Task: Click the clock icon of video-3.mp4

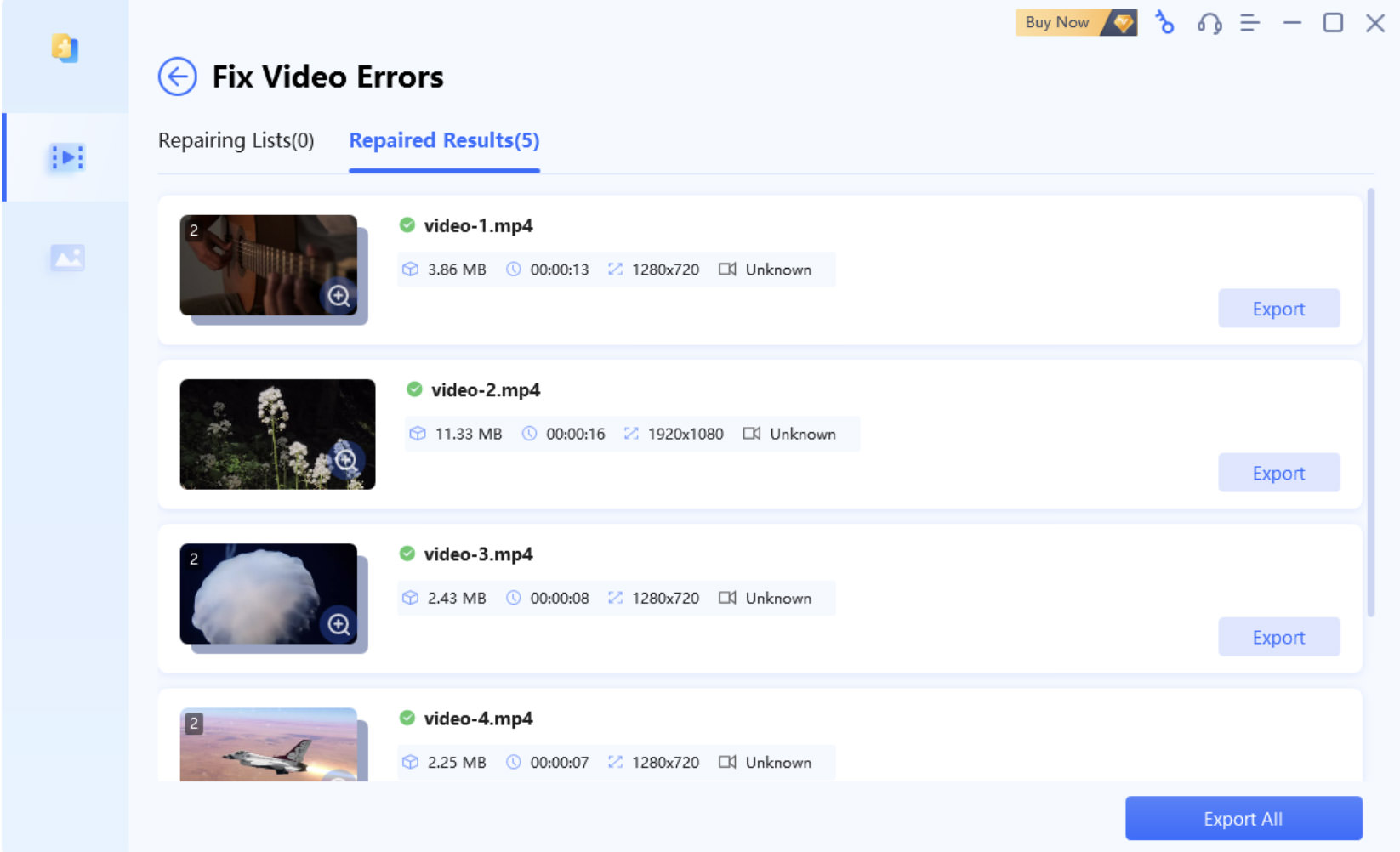Action: tap(513, 598)
